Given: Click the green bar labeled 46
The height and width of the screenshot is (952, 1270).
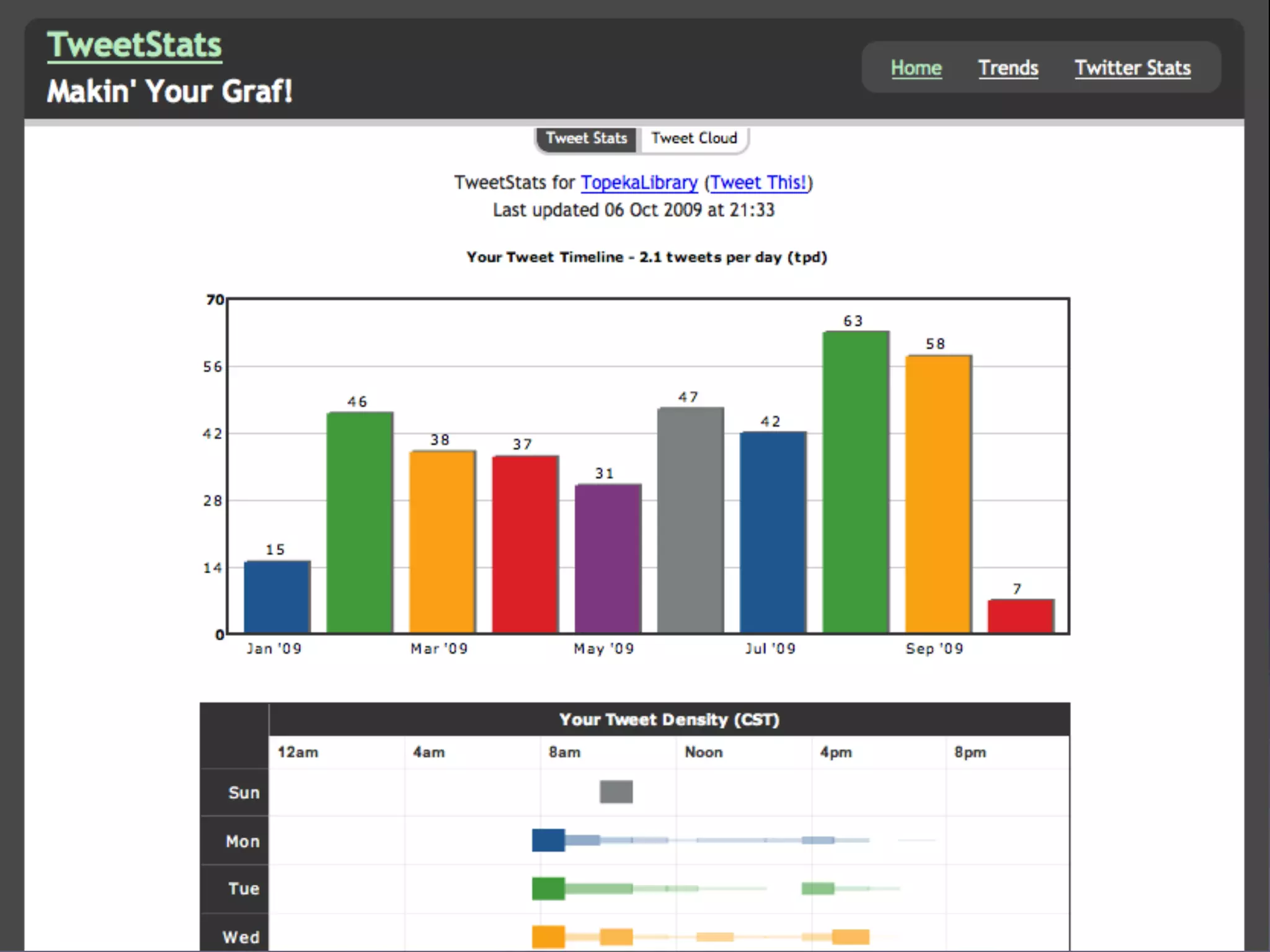Looking at the screenshot, I should (x=360, y=522).
